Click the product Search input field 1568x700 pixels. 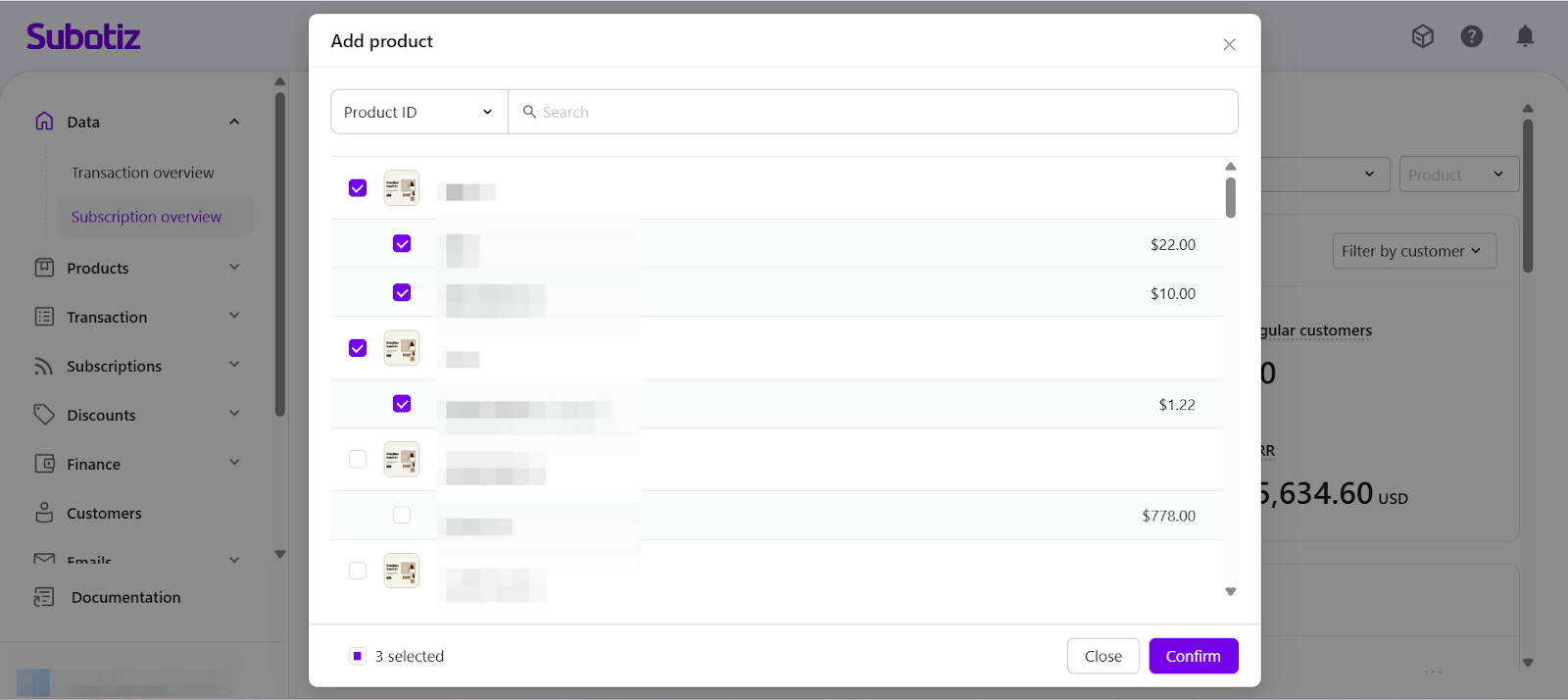[882, 112]
